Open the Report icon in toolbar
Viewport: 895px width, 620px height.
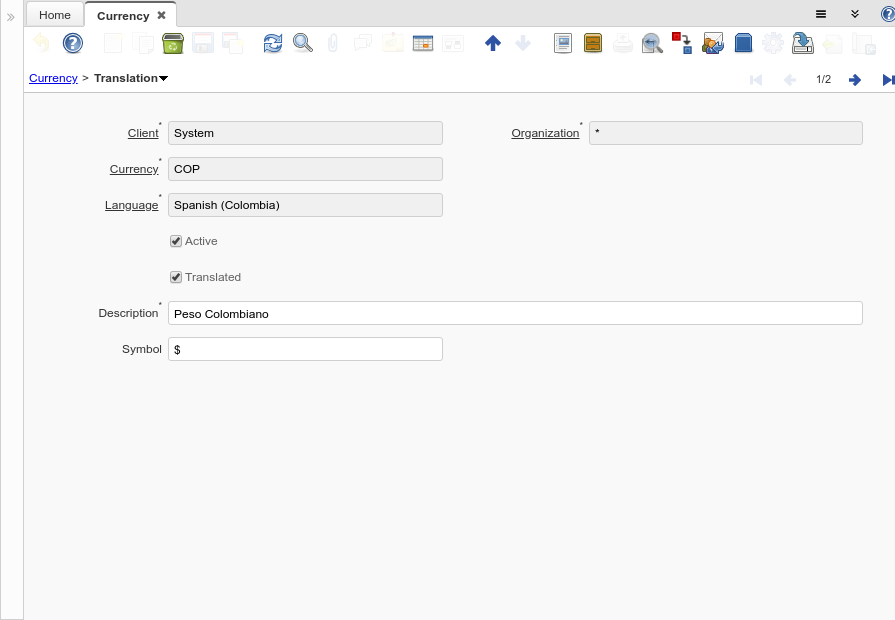click(x=563, y=43)
